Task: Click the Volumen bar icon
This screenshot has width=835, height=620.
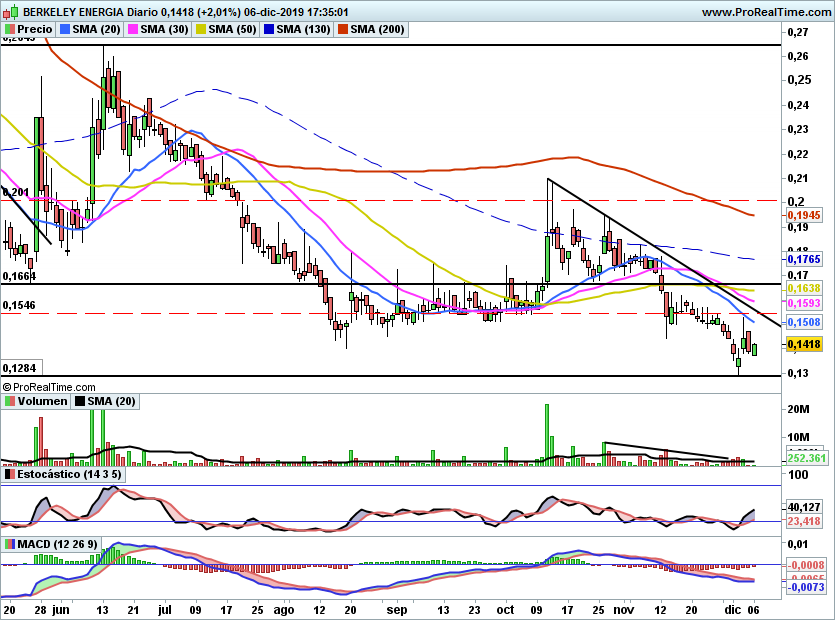Action: pos(10,401)
